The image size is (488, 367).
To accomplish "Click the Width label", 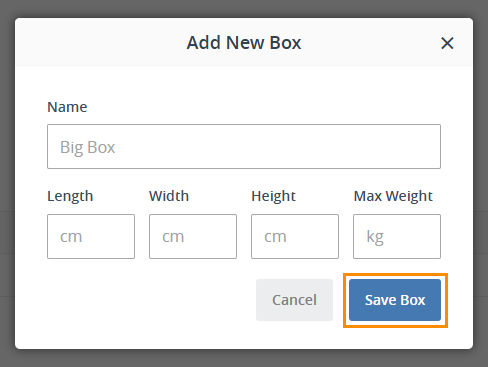I will click(169, 196).
